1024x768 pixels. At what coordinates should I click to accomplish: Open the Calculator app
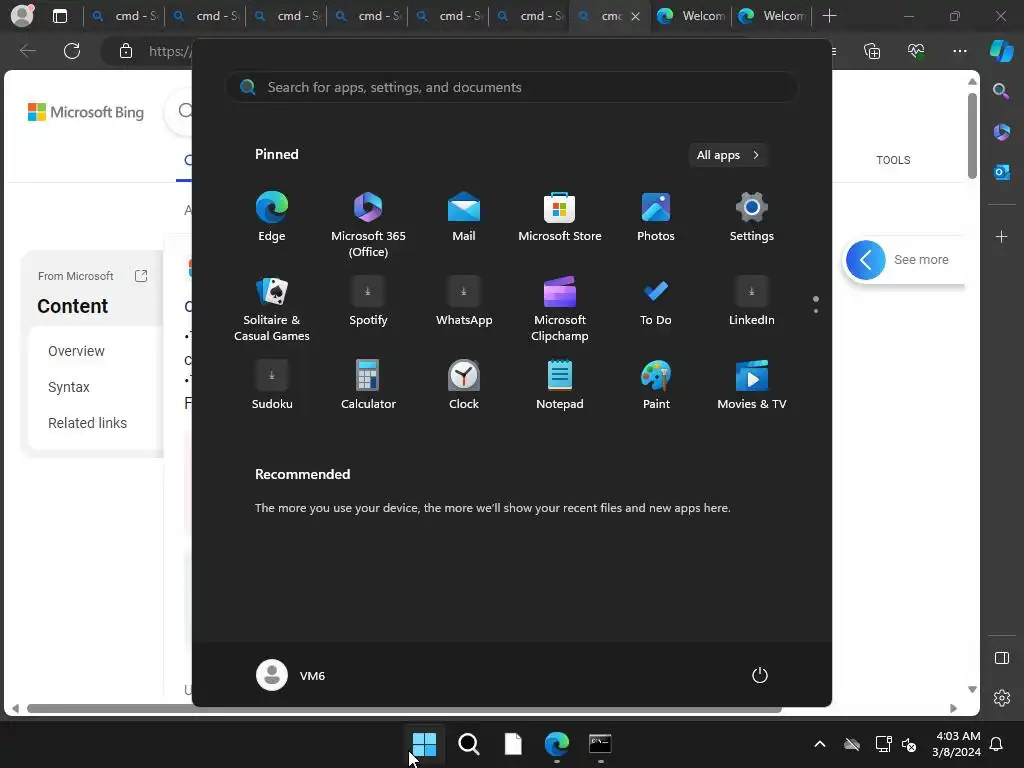pos(368,385)
